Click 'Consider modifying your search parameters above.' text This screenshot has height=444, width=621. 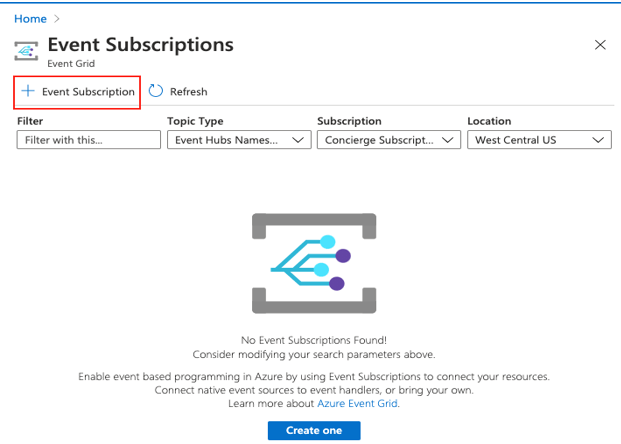pos(314,354)
